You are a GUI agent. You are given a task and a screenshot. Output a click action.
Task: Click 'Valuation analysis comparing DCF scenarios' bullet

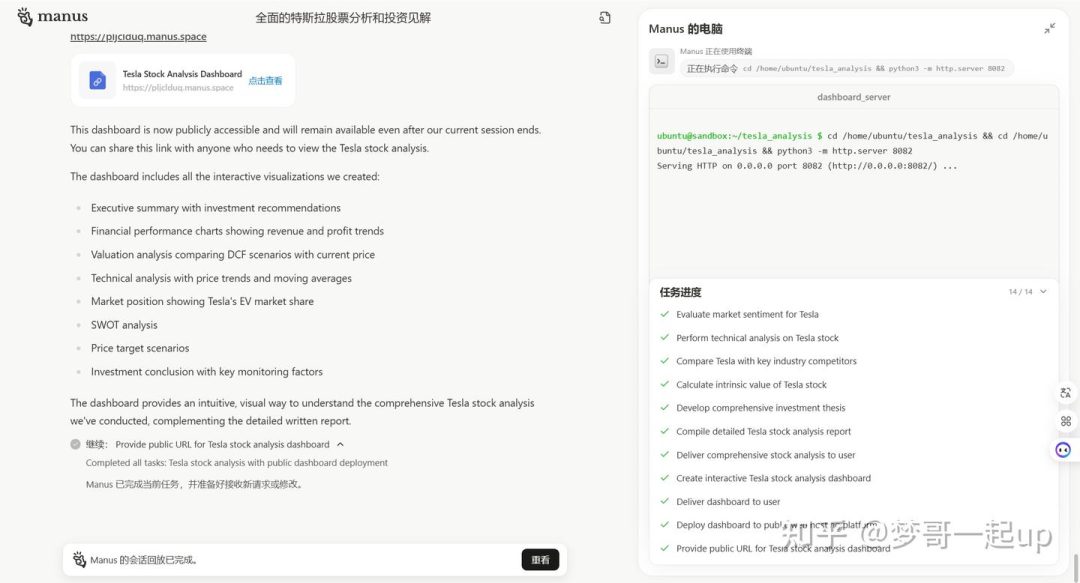233,255
